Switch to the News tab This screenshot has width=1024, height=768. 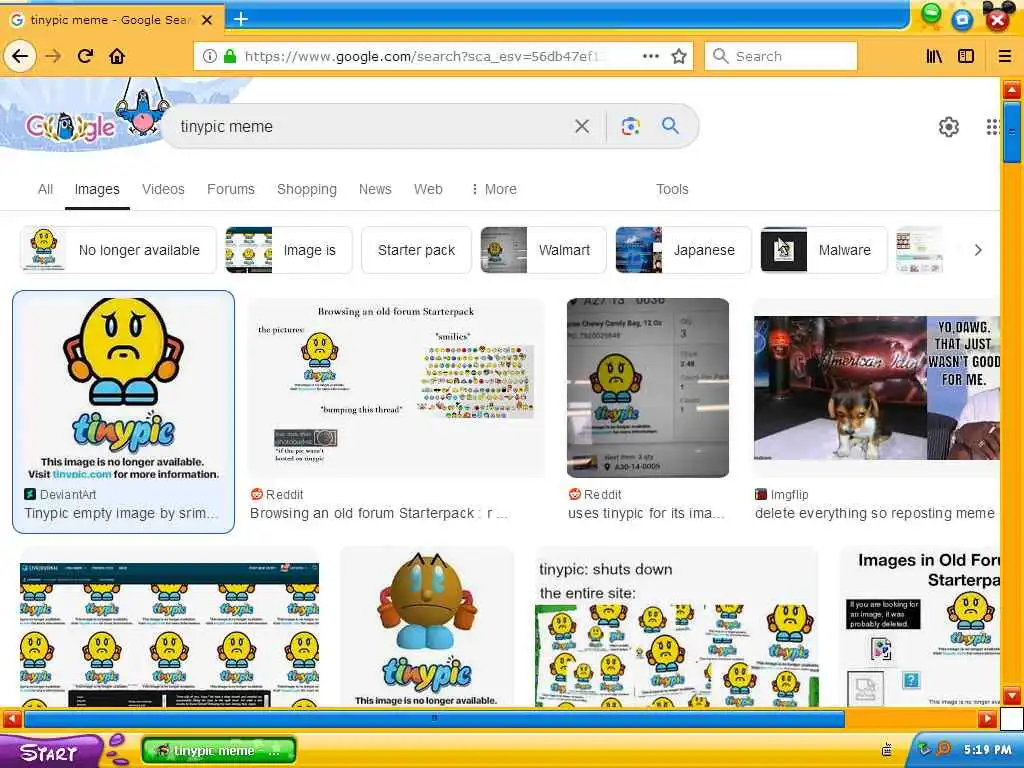[x=375, y=189]
